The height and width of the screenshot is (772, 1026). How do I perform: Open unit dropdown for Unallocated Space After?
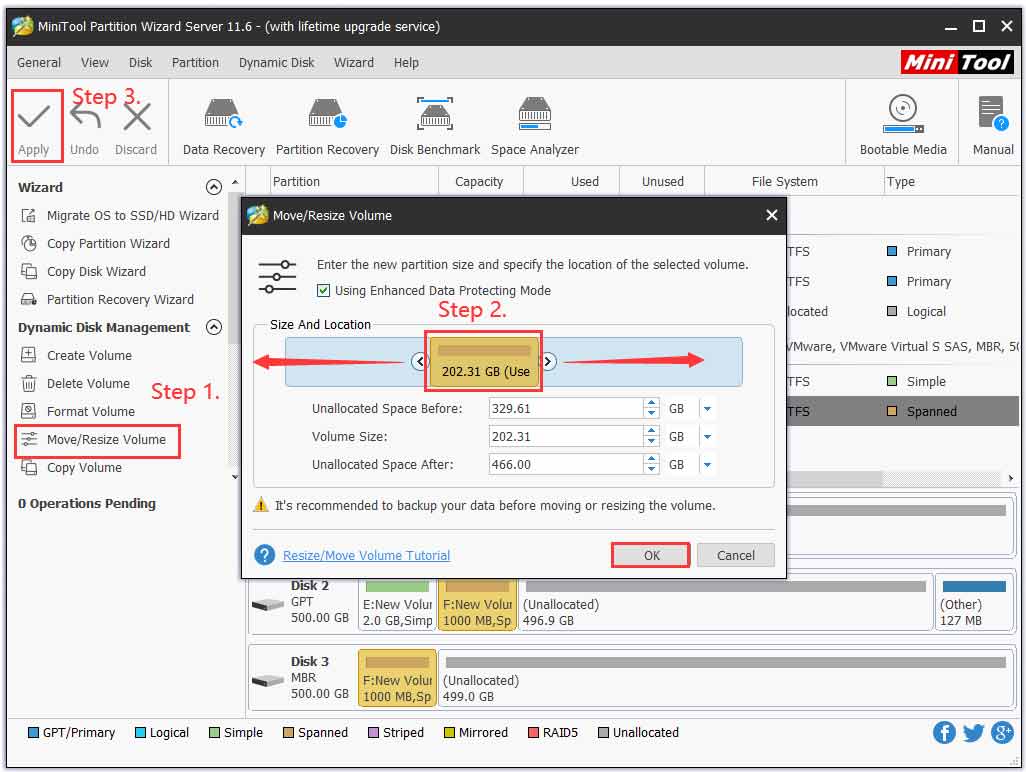[707, 465]
